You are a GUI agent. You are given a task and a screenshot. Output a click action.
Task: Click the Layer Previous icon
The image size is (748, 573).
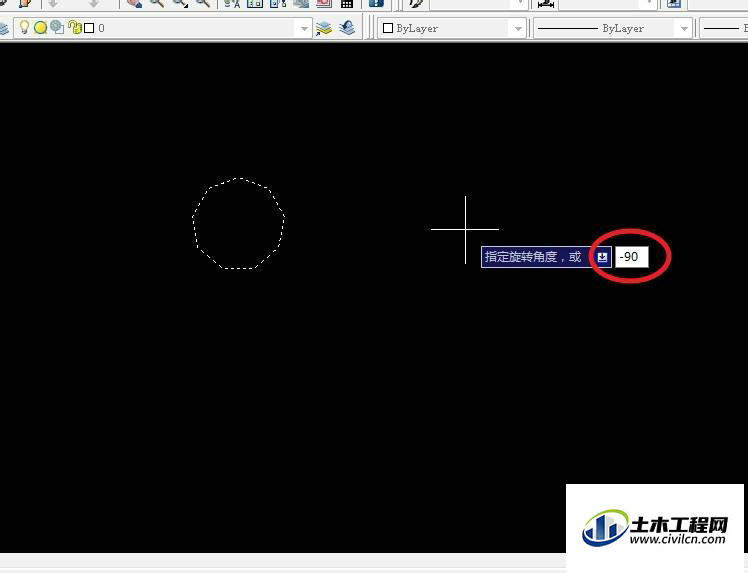click(x=347, y=28)
